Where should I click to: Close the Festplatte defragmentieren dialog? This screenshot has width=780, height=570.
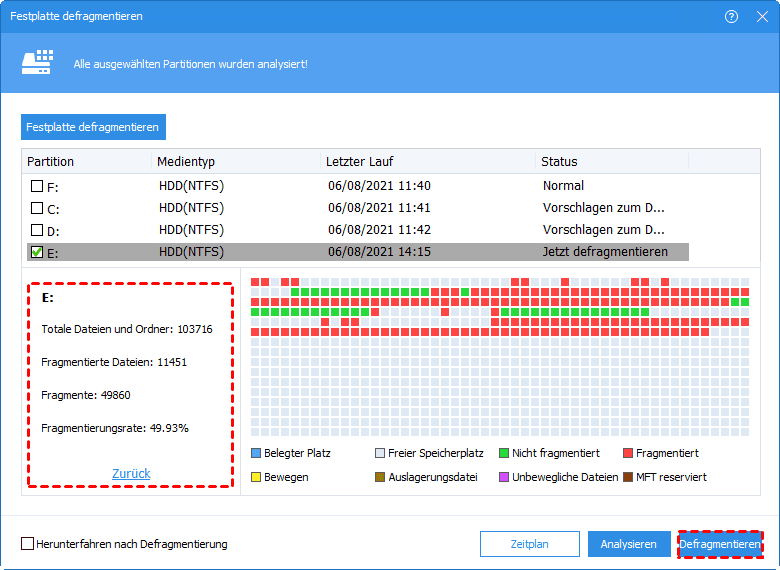762,16
